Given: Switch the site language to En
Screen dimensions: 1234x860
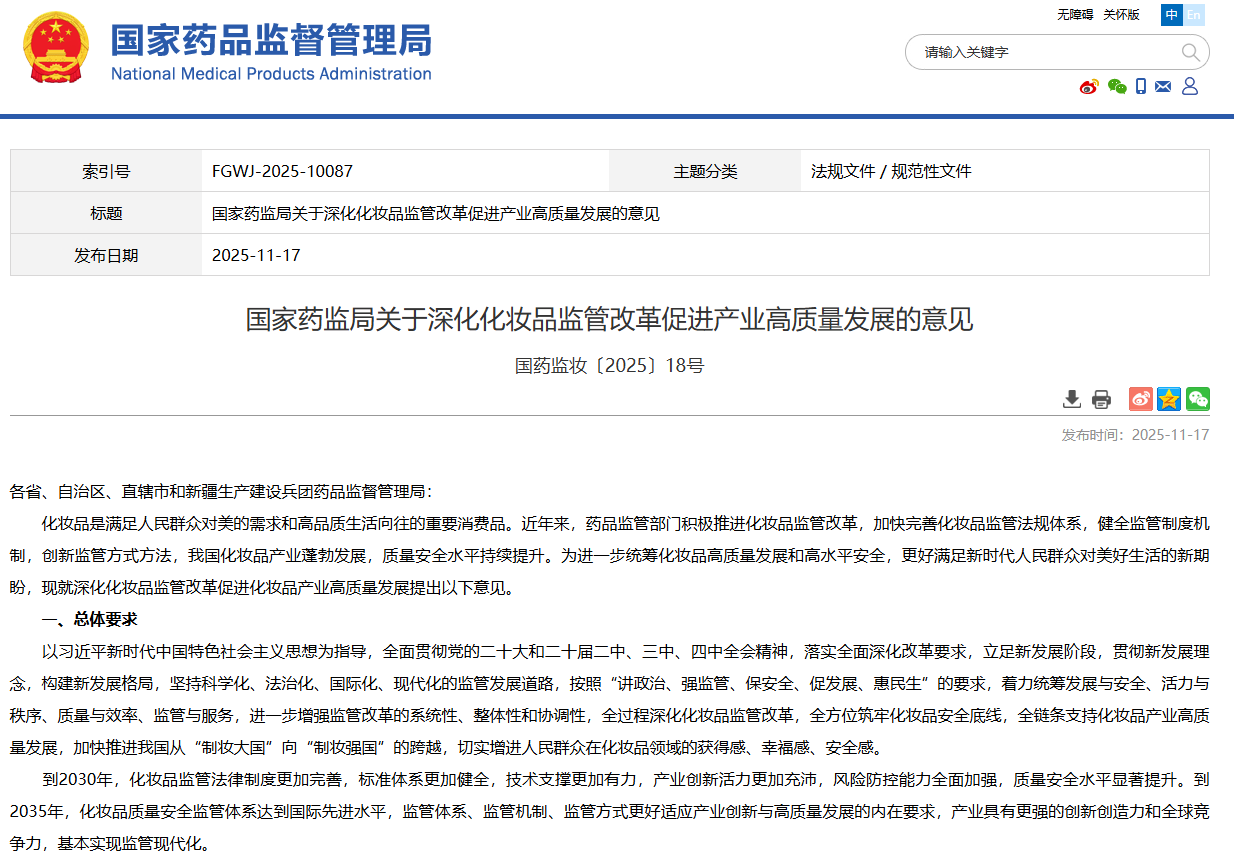Looking at the screenshot, I should click(1193, 15).
